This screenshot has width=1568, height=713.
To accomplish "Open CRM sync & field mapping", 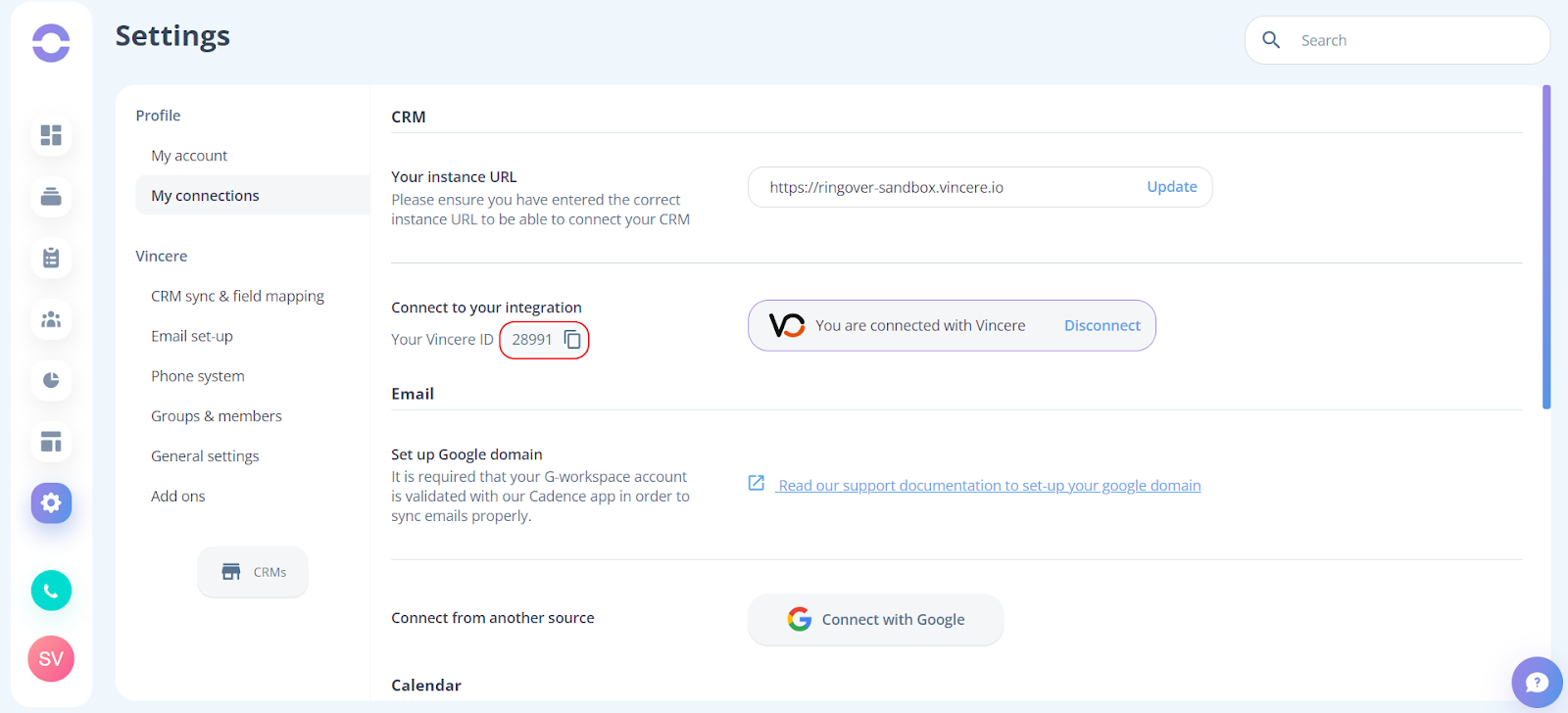I will click(x=237, y=296).
